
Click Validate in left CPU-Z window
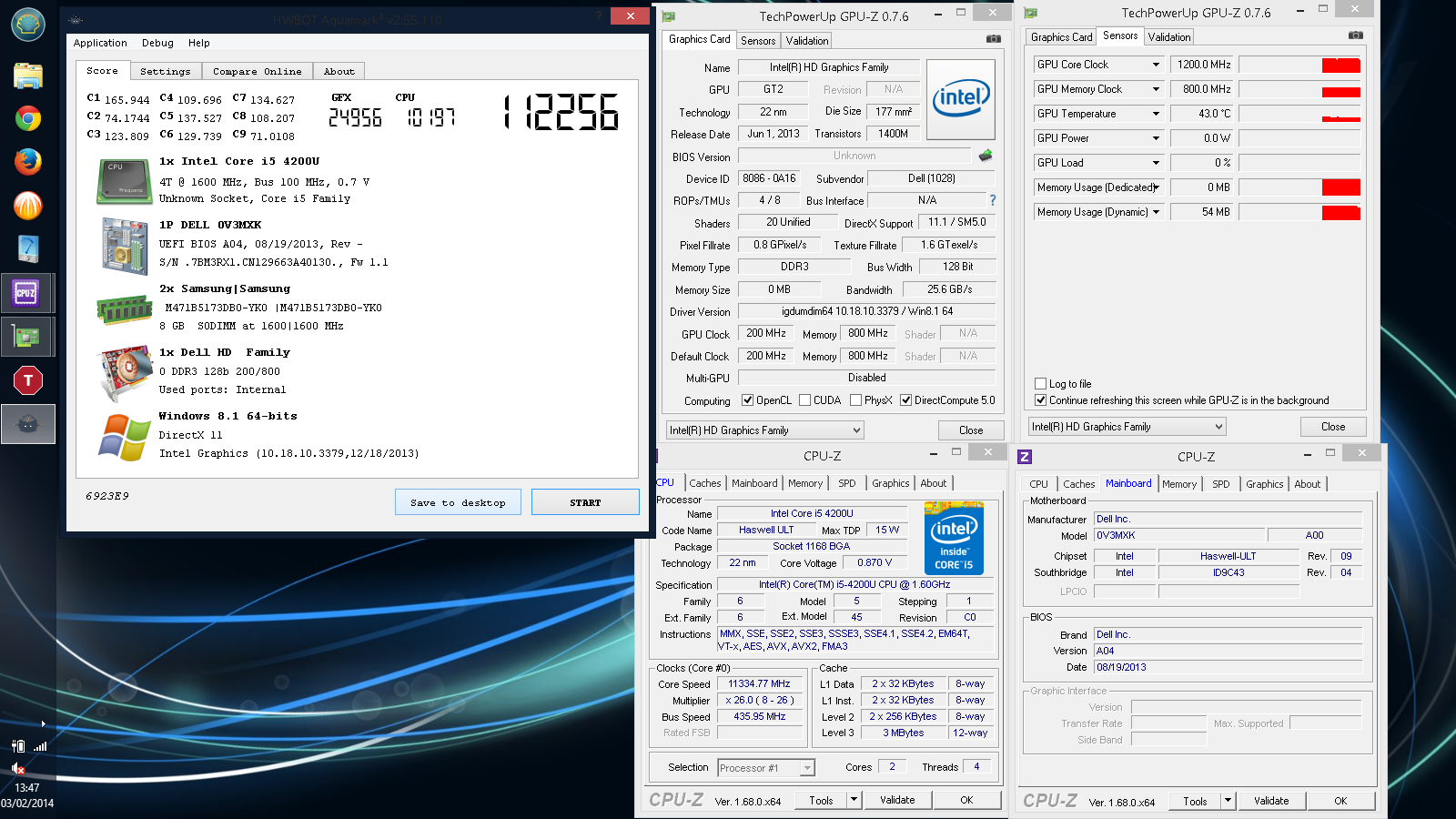click(x=897, y=800)
